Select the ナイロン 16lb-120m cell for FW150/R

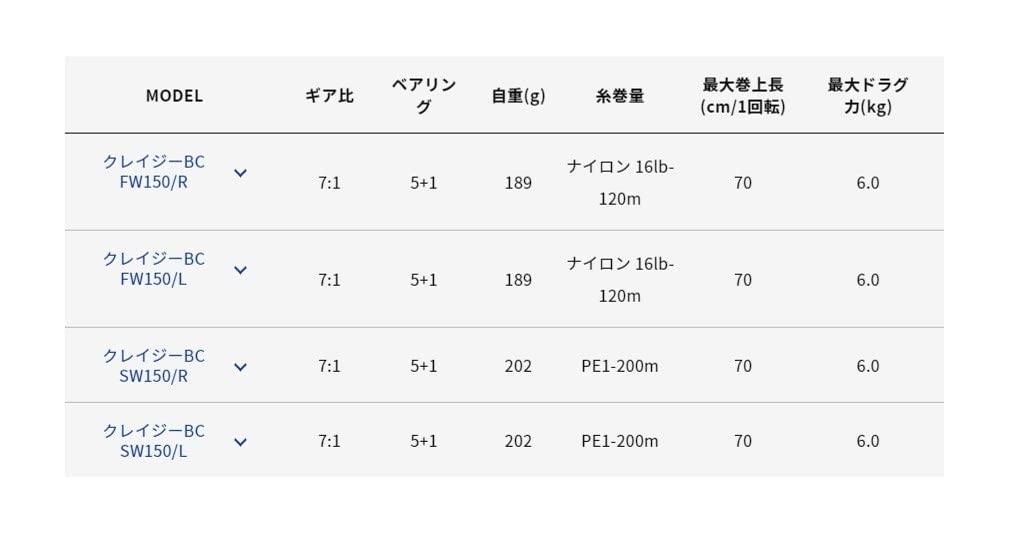click(620, 183)
